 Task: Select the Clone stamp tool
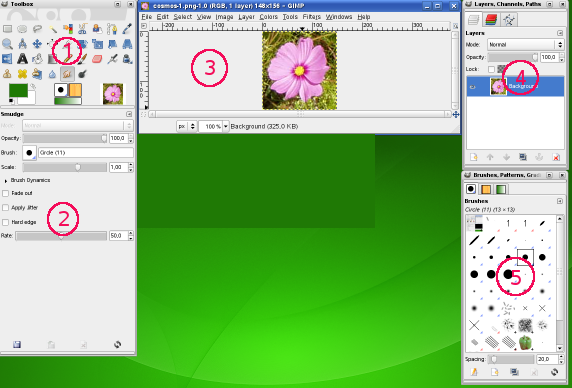point(7,74)
